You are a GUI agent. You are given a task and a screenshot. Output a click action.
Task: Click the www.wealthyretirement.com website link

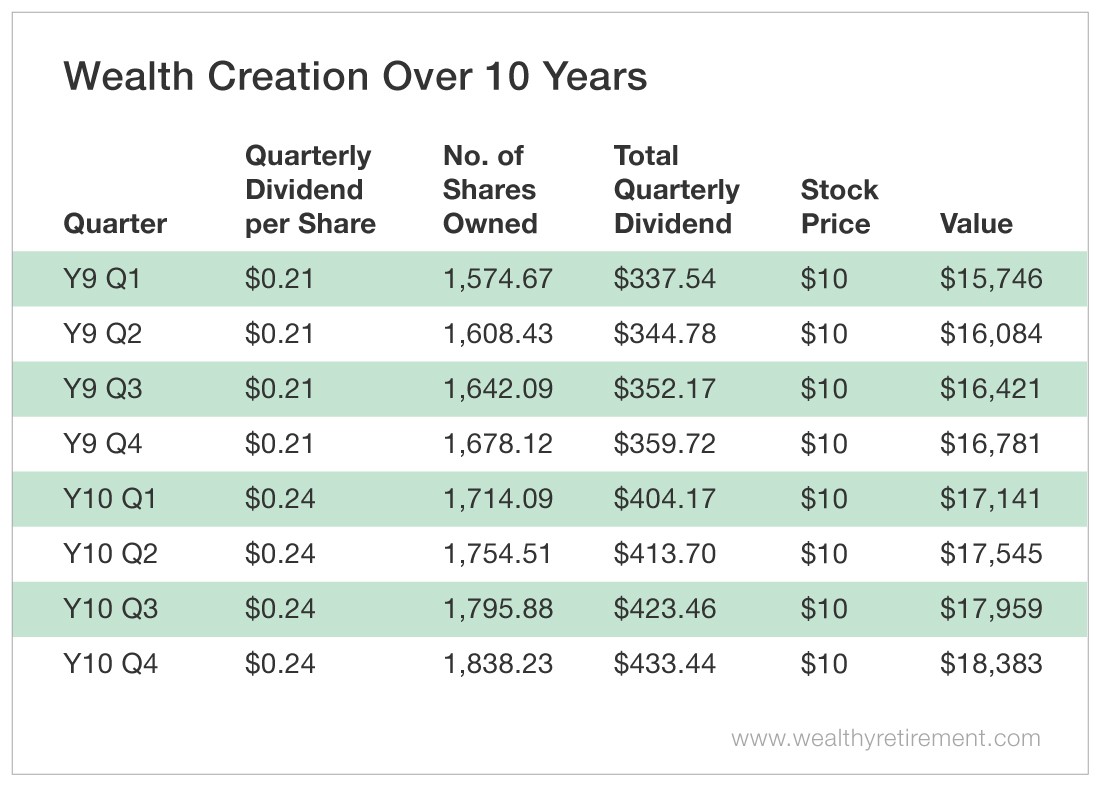pos(885,739)
